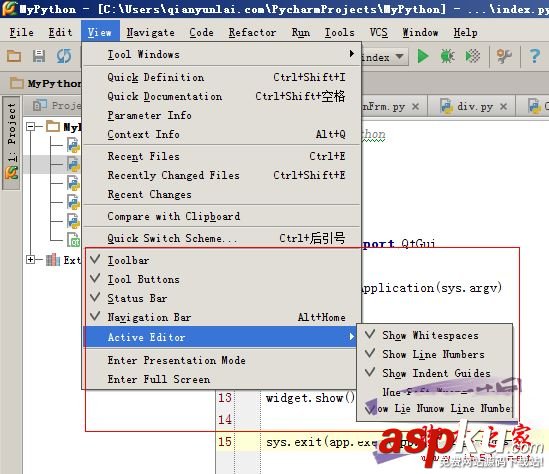
Task: Click the Save All floppy icon
Action: point(39,56)
